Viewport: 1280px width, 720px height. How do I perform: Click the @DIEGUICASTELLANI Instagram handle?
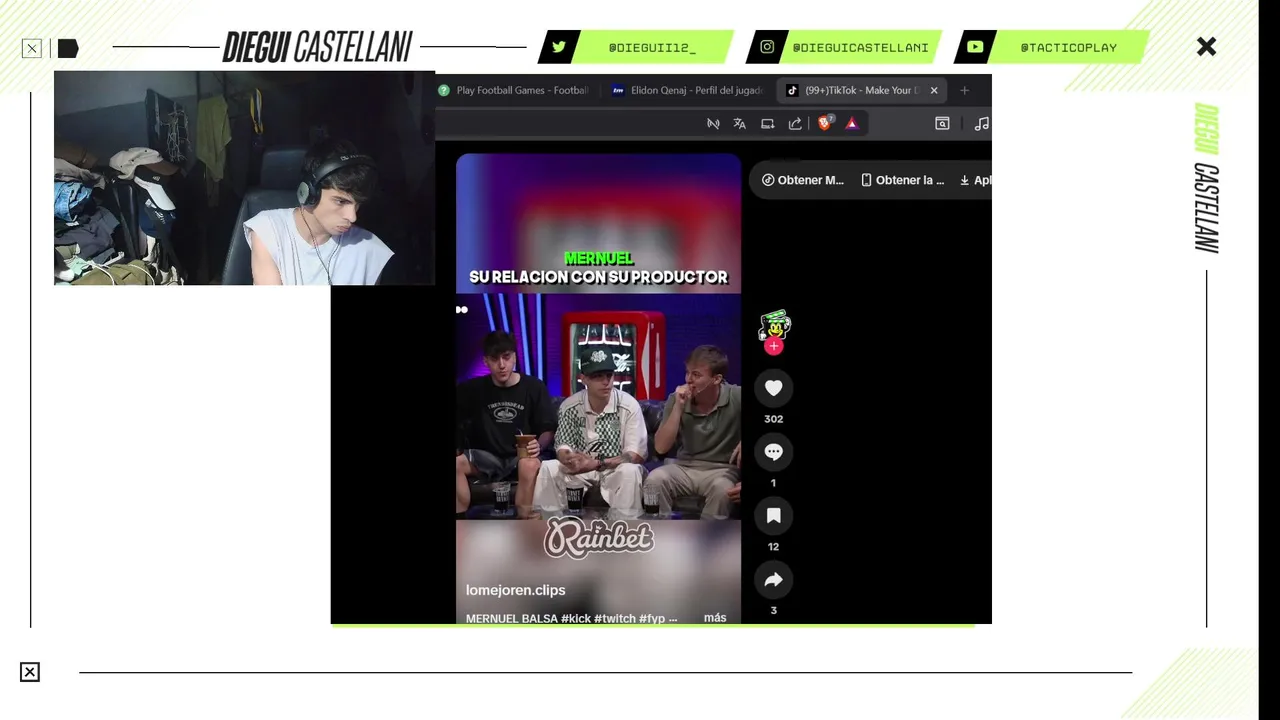point(860,47)
